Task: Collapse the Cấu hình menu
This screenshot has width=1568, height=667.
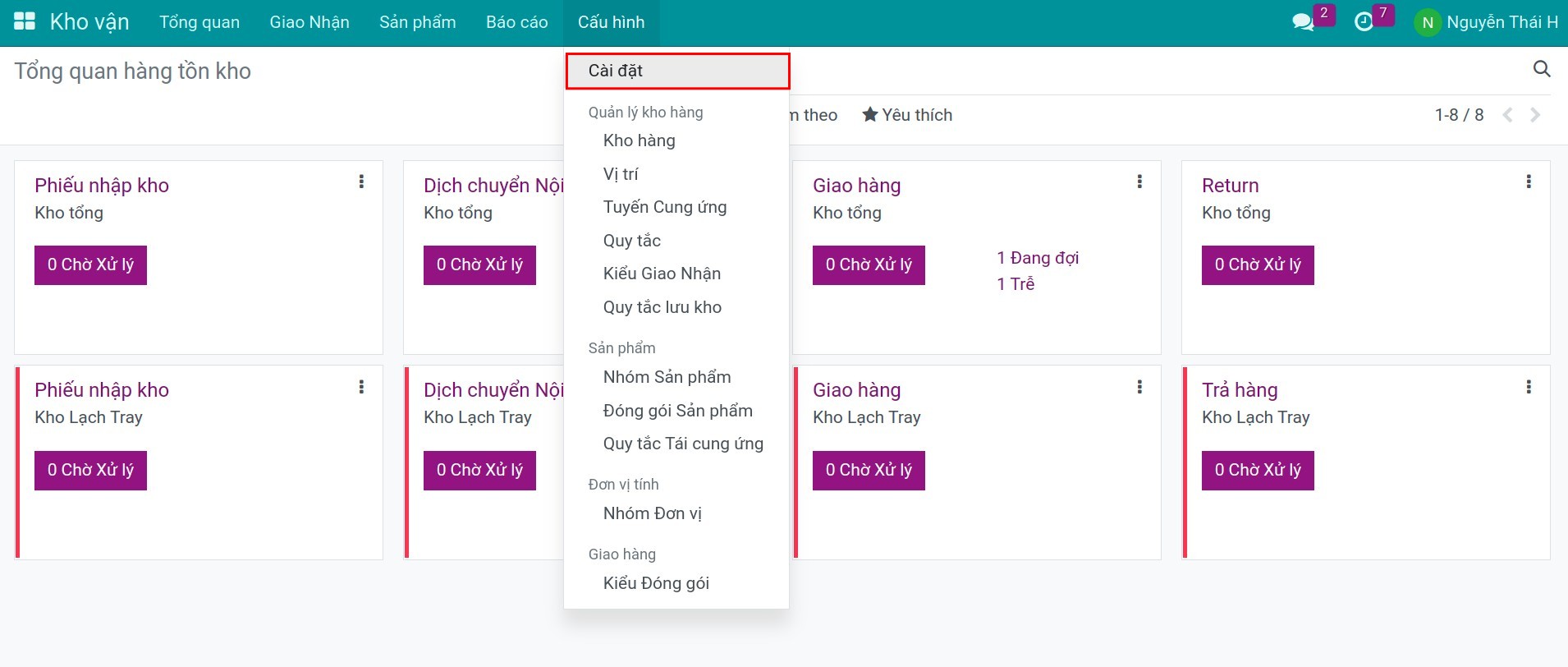Action: [611, 22]
